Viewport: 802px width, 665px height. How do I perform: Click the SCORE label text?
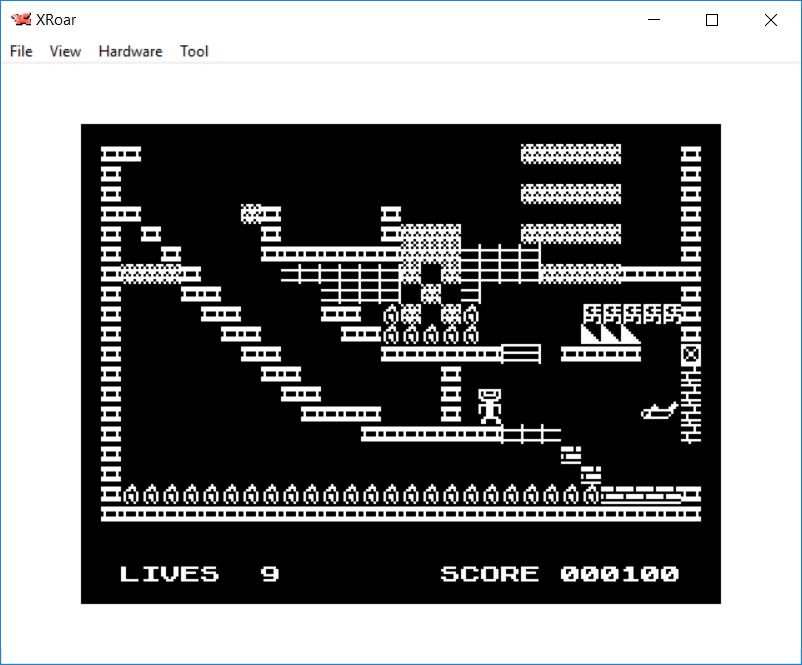pyautogui.click(x=489, y=574)
